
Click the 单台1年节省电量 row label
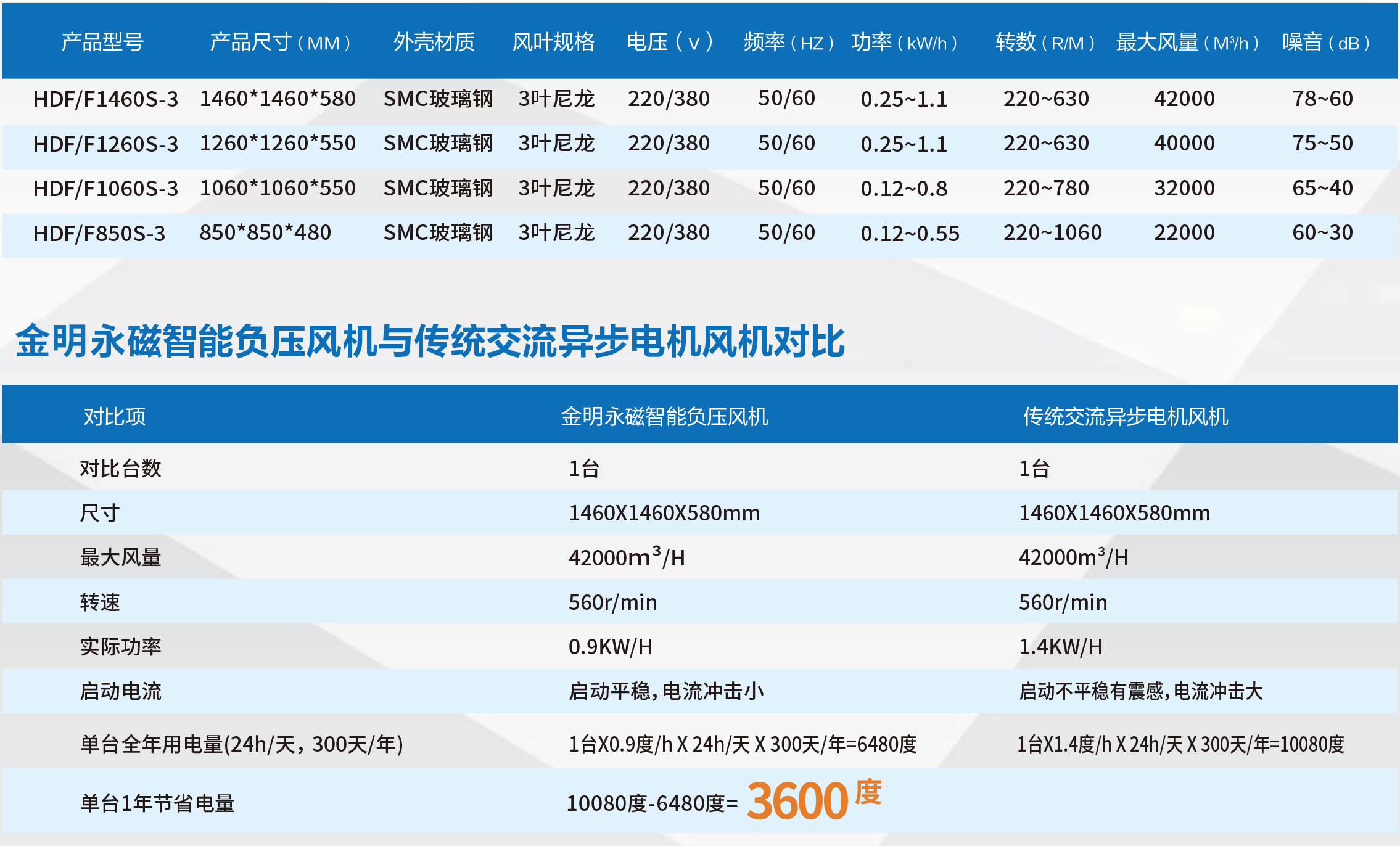(x=157, y=803)
